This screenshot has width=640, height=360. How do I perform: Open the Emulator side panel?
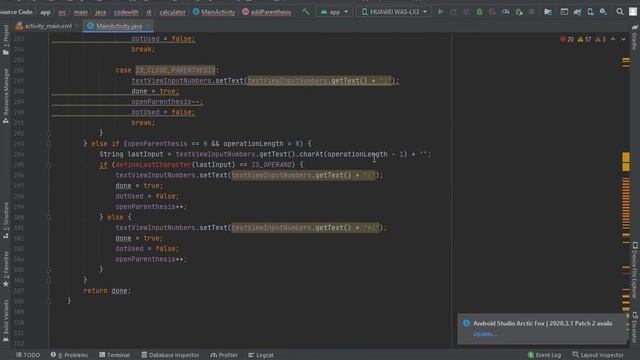click(x=635, y=327)
